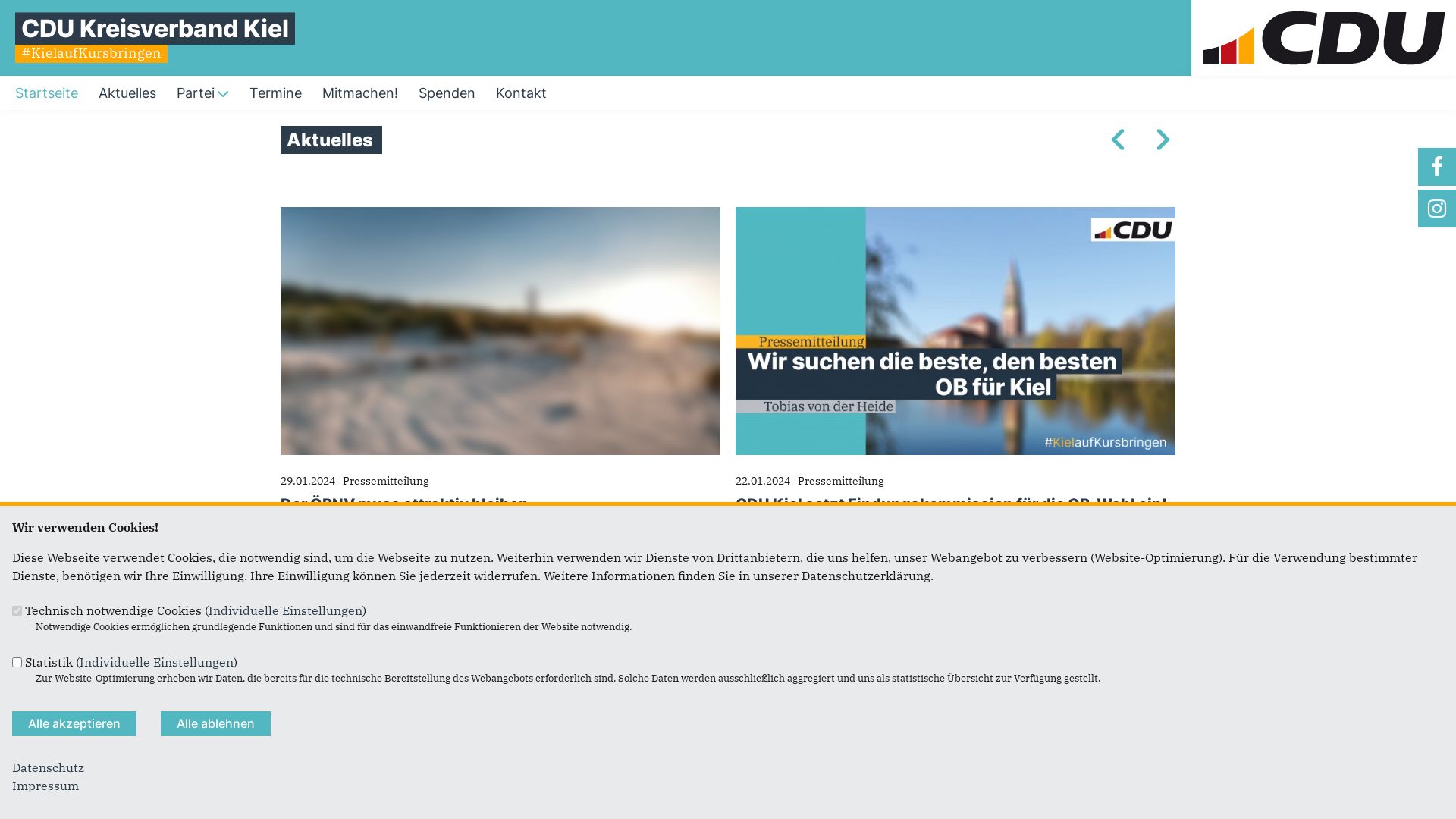Open the Mitmachen! menu item

[360, 93]
